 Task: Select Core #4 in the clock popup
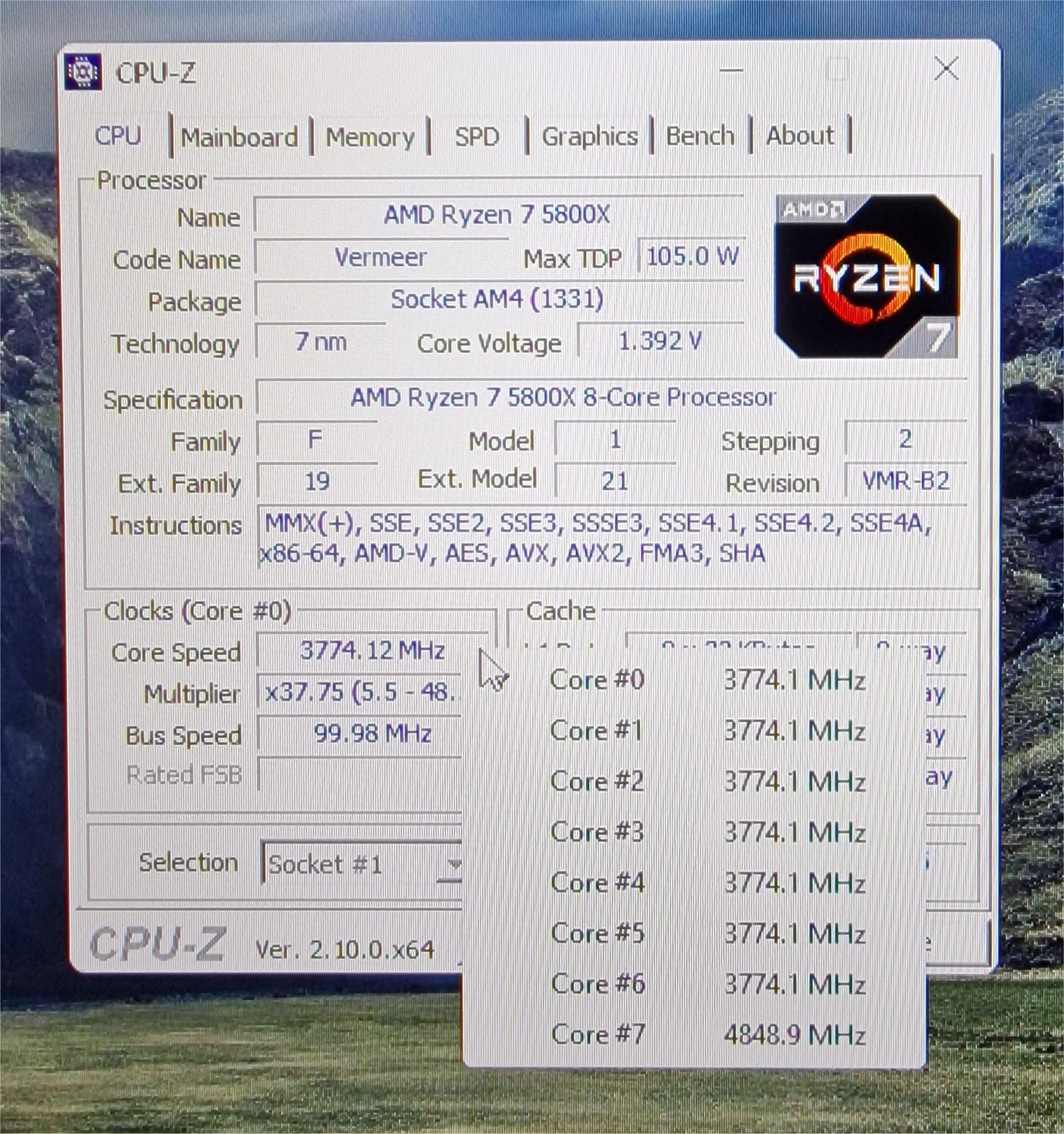(x=708, y=882)
